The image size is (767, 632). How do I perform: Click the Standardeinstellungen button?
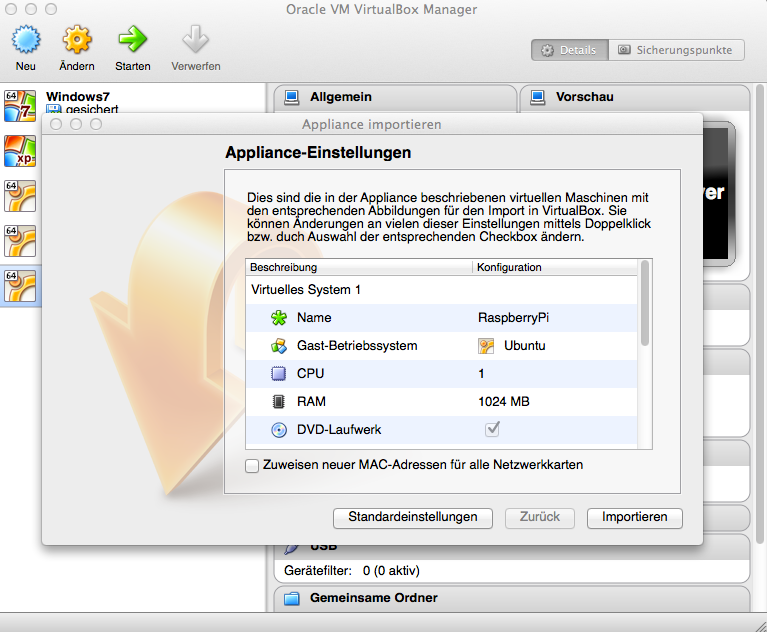[x=412, y=518]
